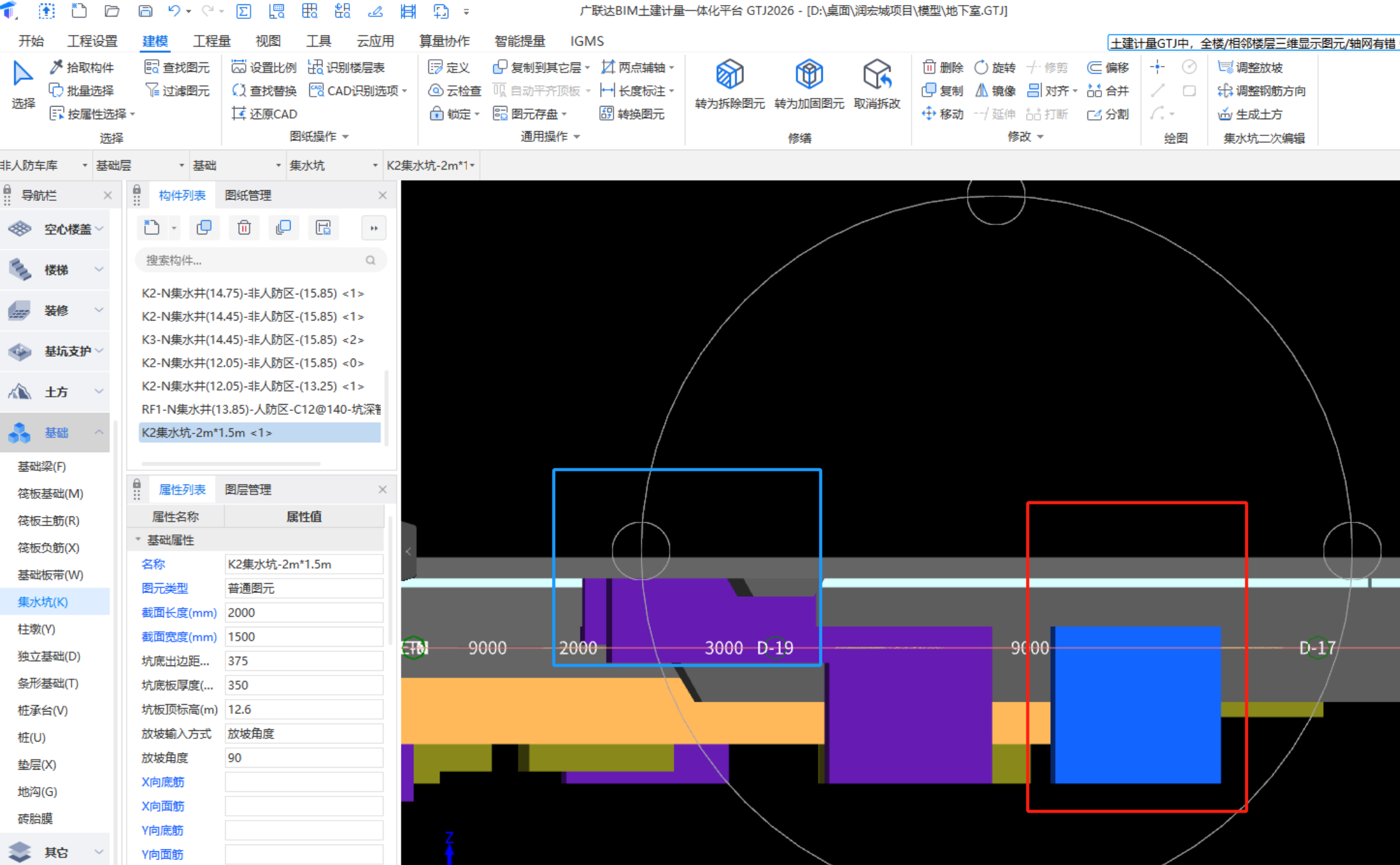
Task: Select 桩承台(V) in nav
Action: 42,710
